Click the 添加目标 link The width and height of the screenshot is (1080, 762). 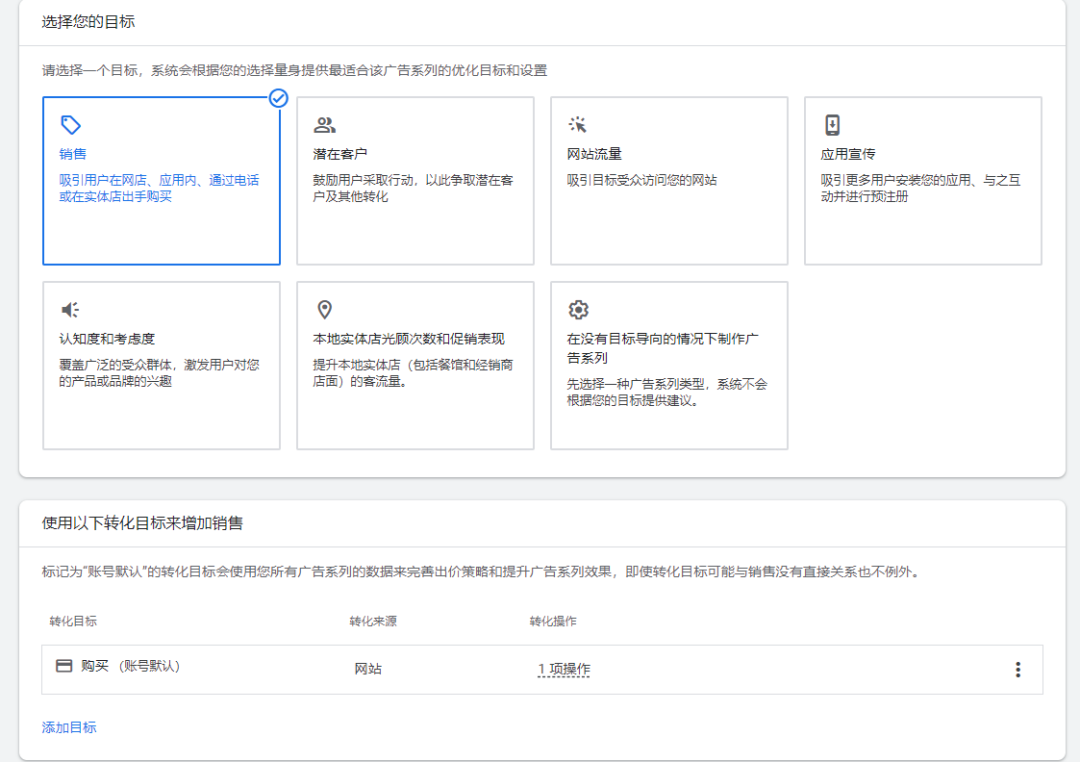(69, 728)
